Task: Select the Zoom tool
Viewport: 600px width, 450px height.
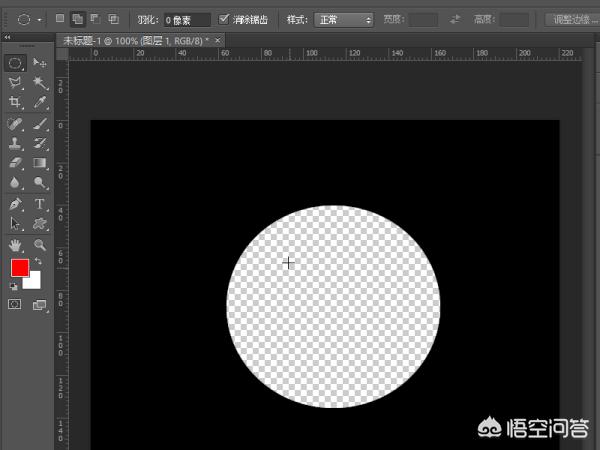Action: pyautogui.click(x=40, y=244)
